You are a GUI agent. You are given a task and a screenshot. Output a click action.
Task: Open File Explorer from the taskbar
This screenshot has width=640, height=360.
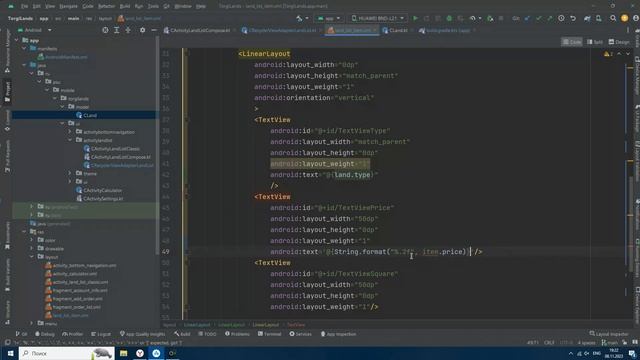click(x=124, y=353)
